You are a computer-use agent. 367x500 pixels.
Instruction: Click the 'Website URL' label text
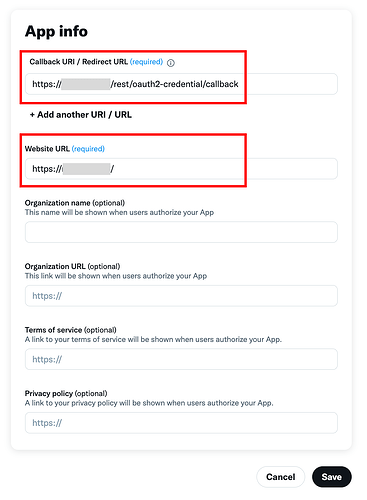pos(47,149)
